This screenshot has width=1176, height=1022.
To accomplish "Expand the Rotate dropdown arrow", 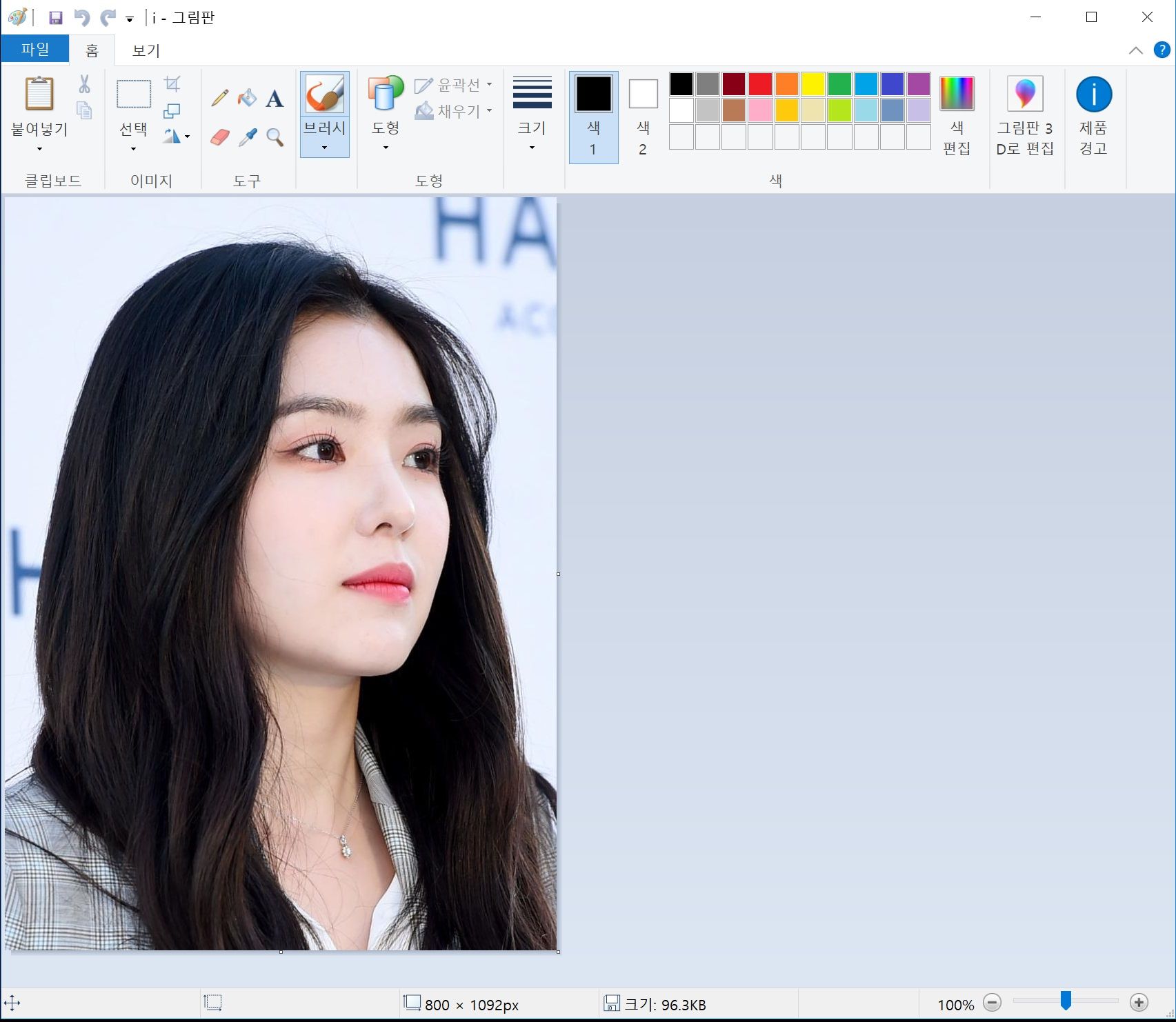I will [187, 137].
